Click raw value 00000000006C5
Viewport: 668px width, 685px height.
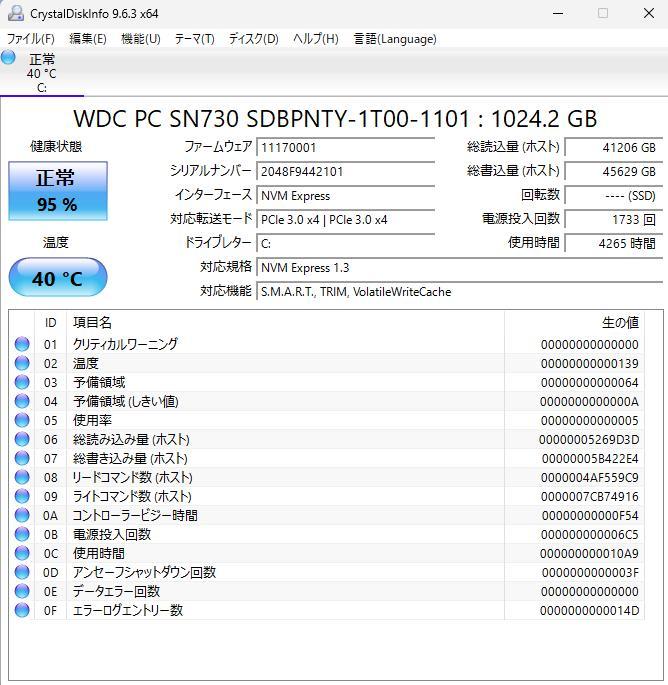589,535
